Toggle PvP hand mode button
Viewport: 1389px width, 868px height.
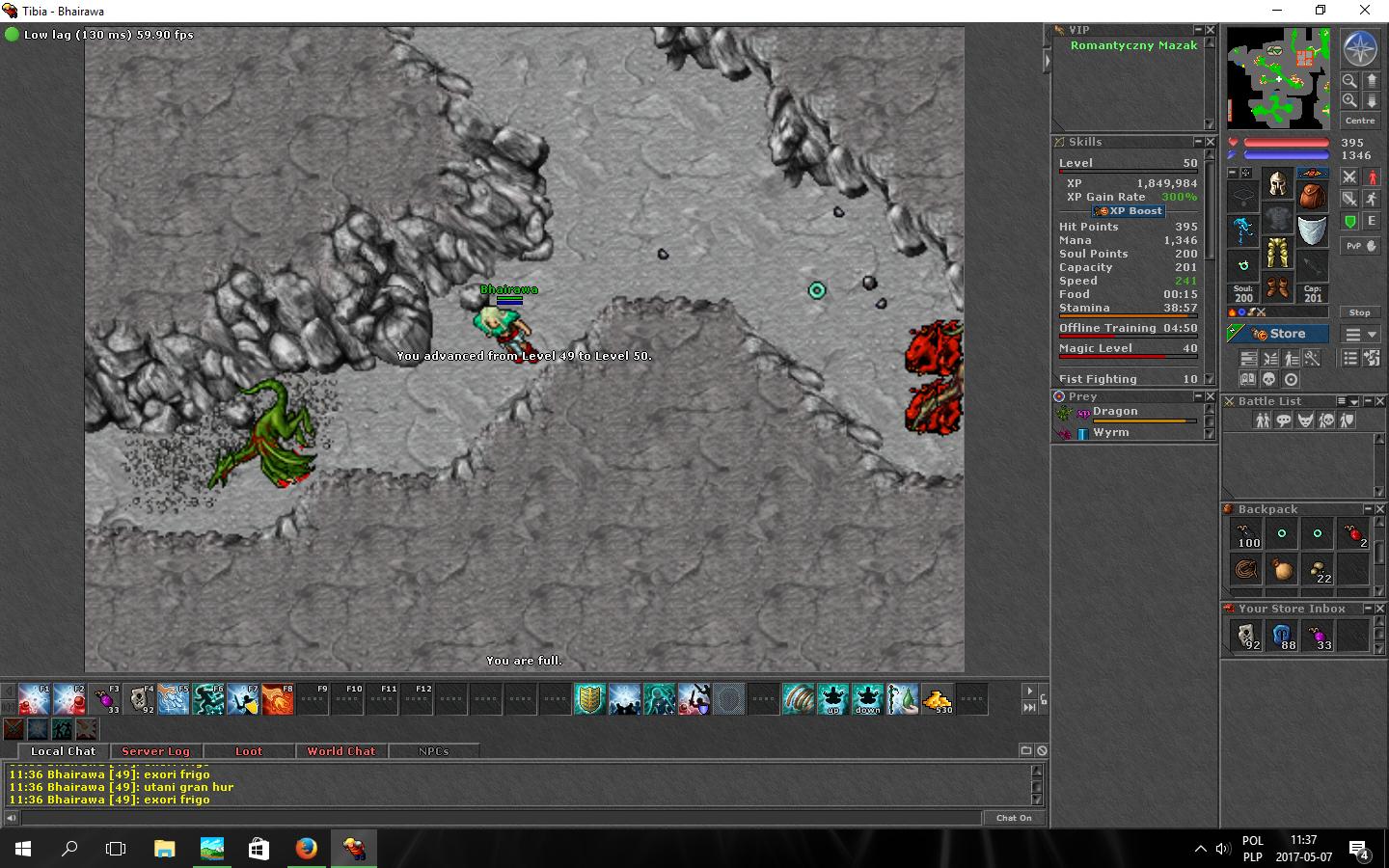[x=1361, y=246]
